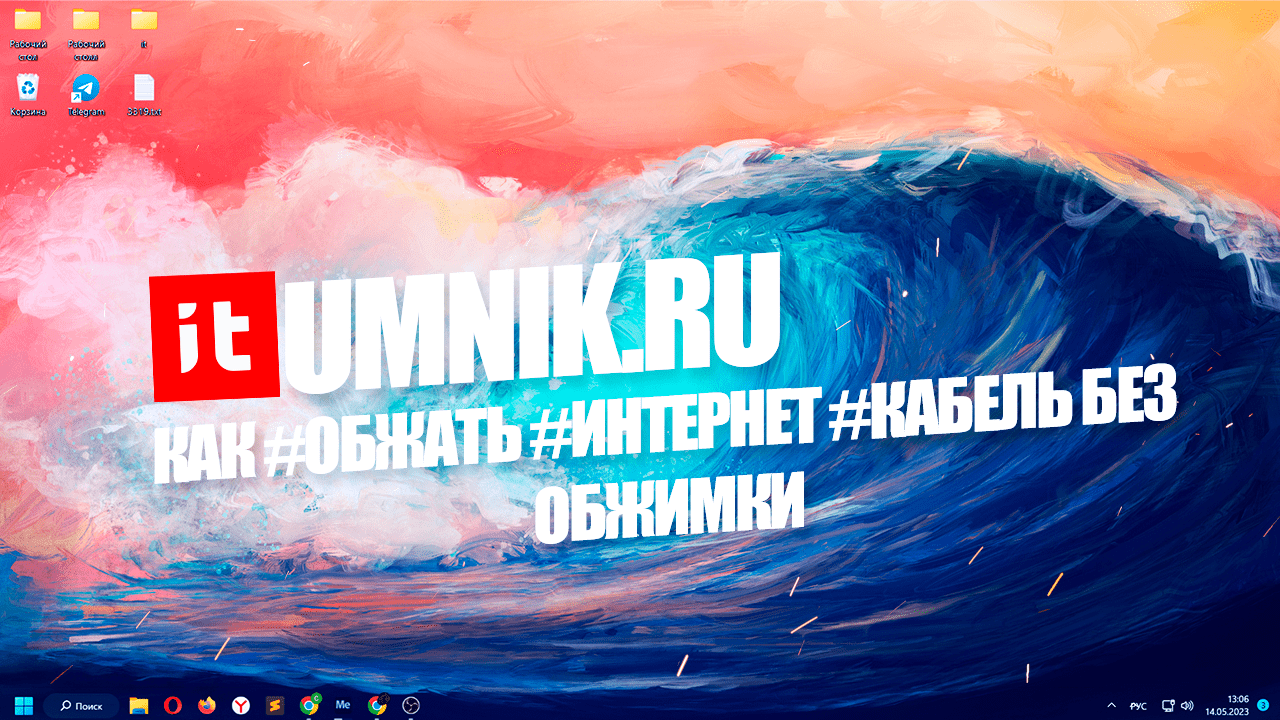Open the Windows Start menu
This screenshot has height=720, width=1280.
pos(22,705)
